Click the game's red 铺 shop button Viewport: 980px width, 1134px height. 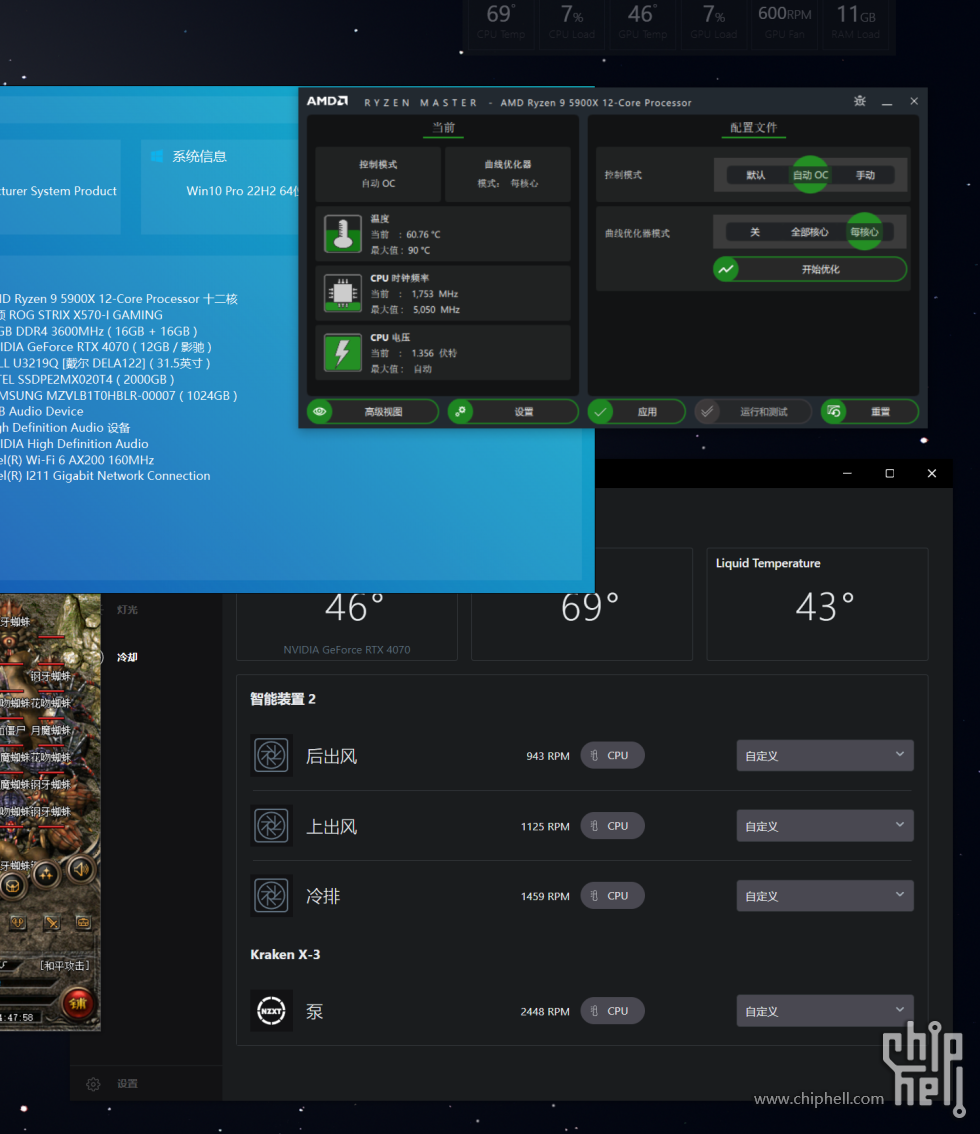pyautogui.click(x=78, y=1003)
